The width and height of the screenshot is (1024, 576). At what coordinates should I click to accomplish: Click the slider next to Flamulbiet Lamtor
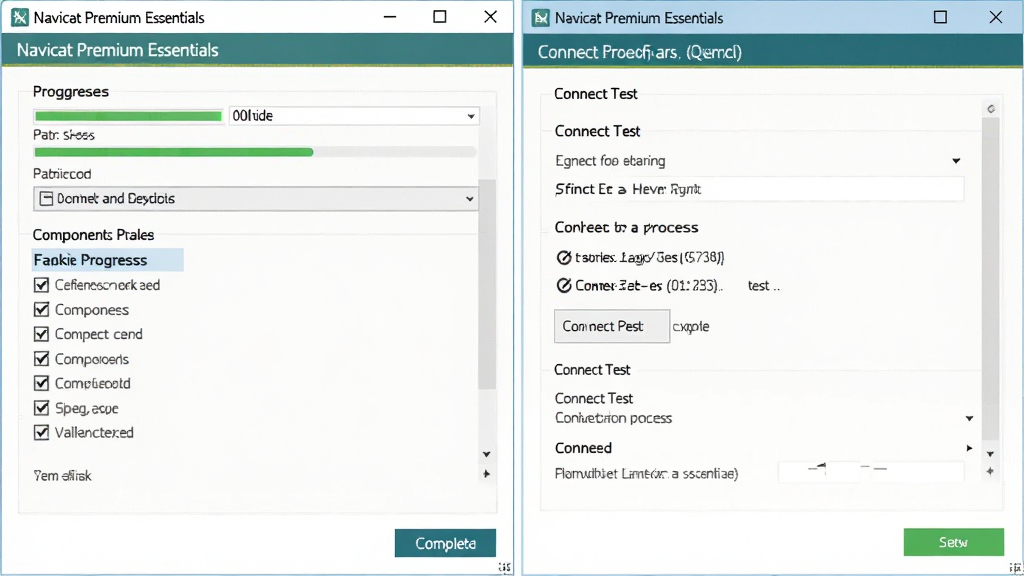click(x=871, y=471)
